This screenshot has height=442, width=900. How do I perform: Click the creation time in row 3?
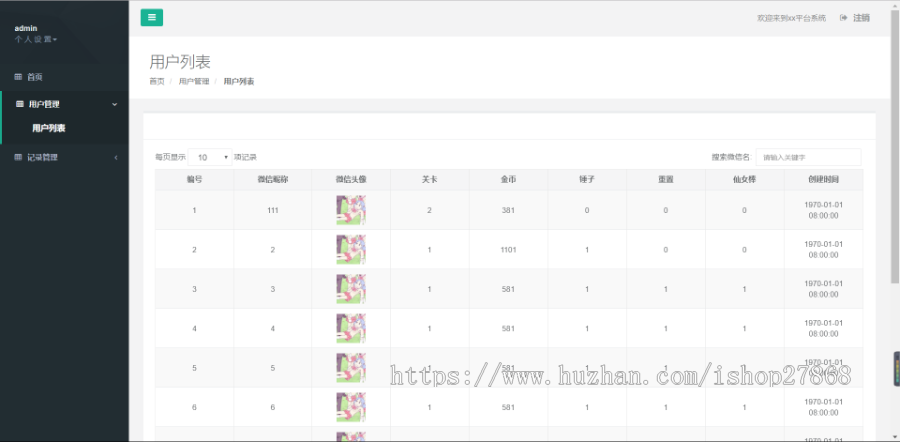click(x=824, y=289)
